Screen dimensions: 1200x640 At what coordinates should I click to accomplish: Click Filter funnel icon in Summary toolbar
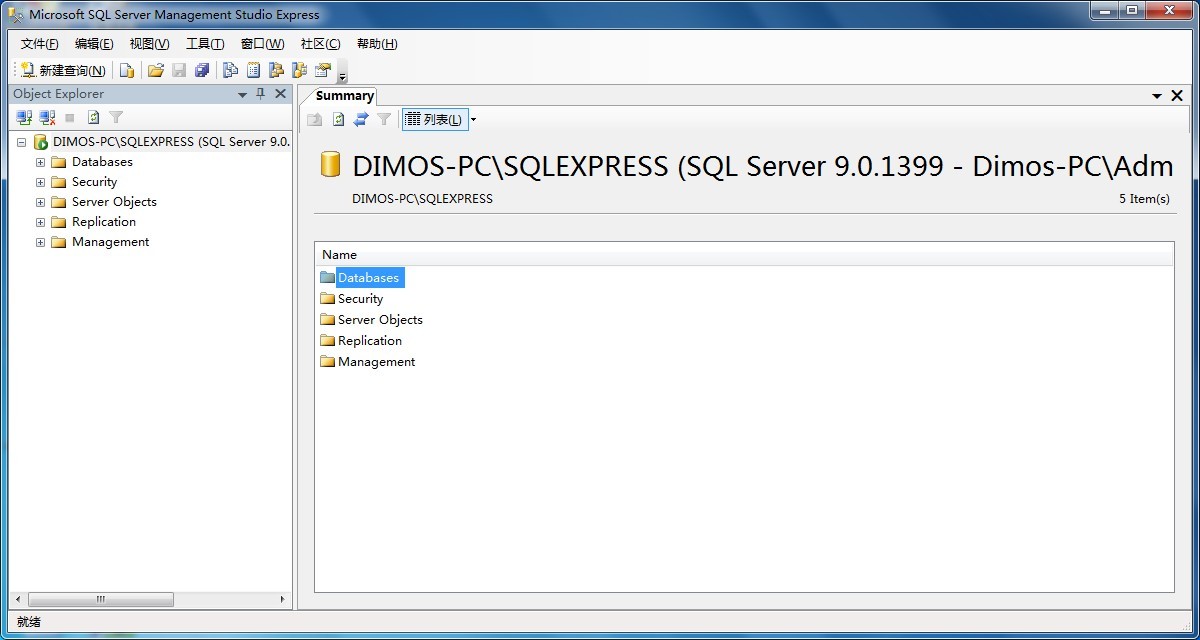pyautogui.click(x=384, y=119)
